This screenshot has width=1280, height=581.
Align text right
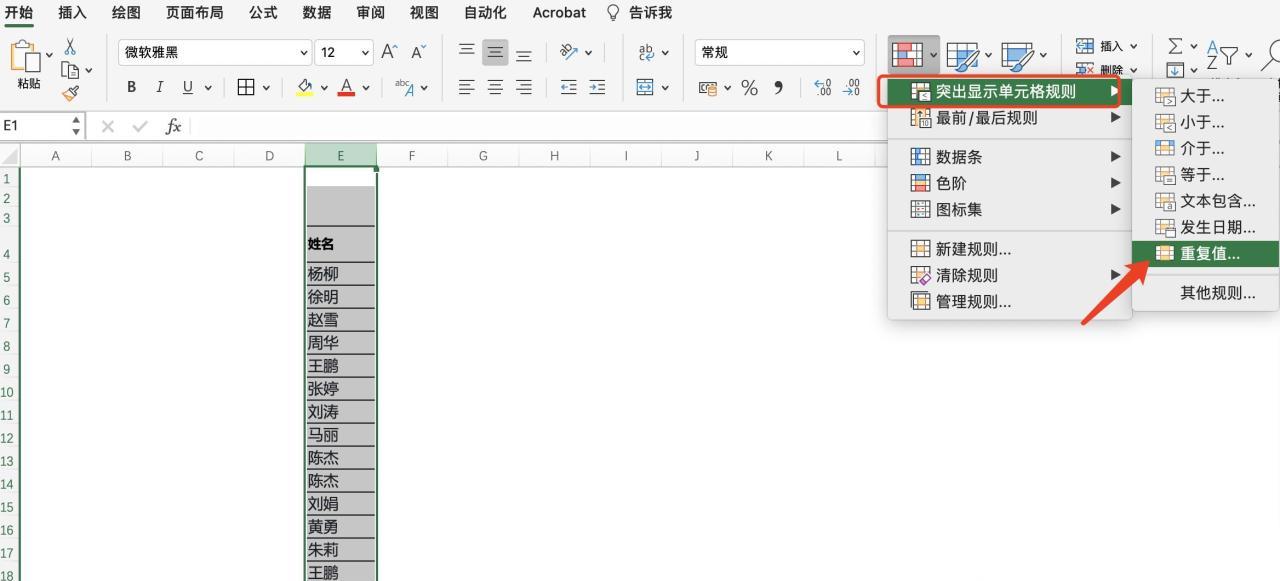tap(523, 87)
